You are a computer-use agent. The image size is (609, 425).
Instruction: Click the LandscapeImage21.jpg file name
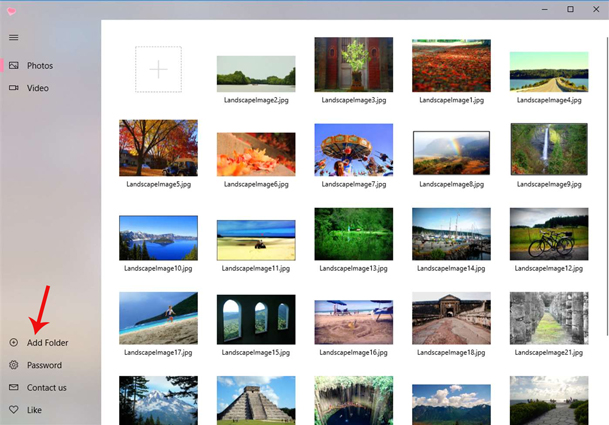tap(549, 353)
